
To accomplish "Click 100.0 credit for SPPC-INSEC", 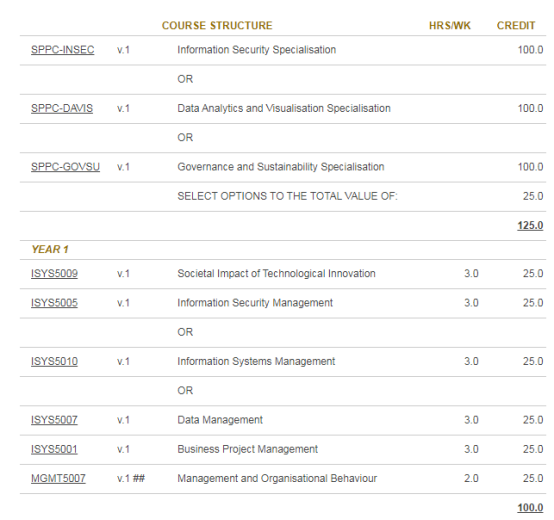I will [530, 50].
